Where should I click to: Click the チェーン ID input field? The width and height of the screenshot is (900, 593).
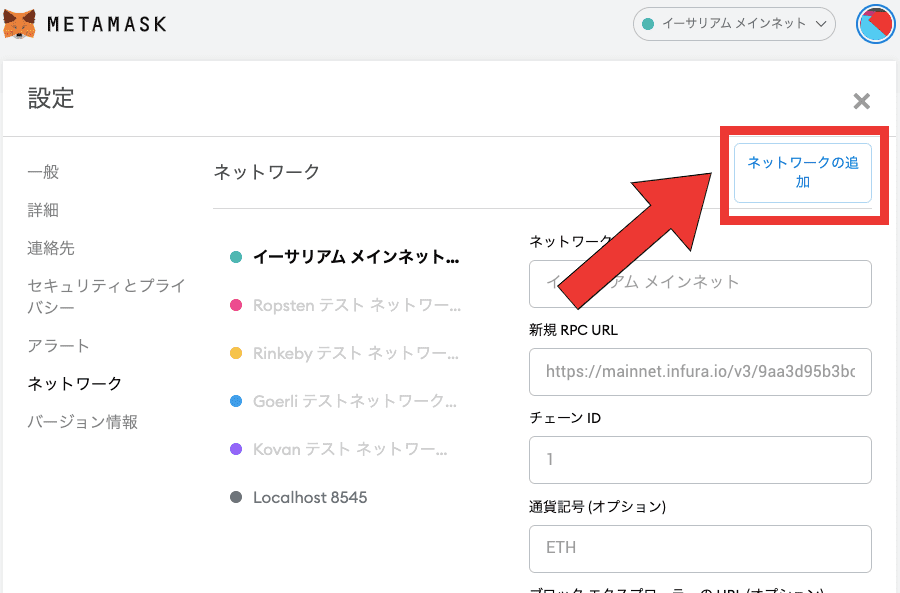pyautogui.click(x=700, y=460)
